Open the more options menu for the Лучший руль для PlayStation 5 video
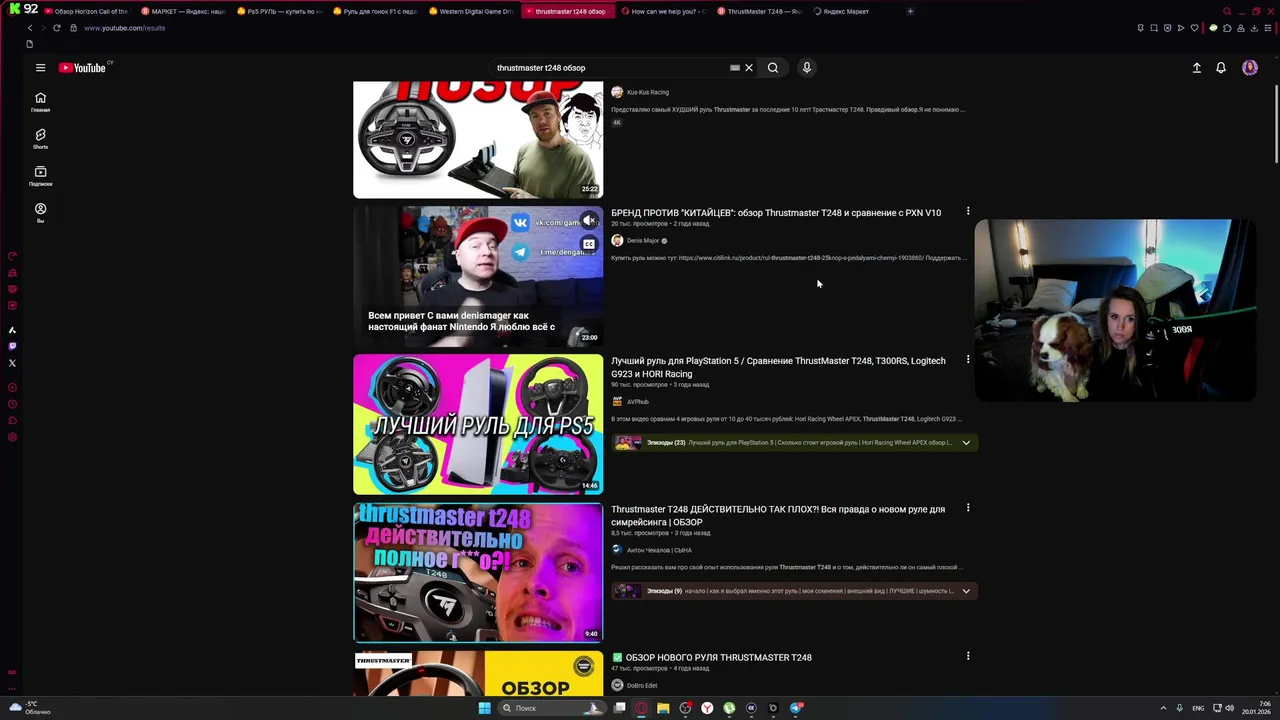1280x720 pixels. (x=968, y=360)
